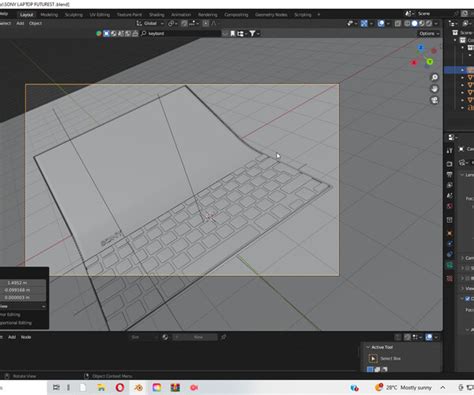Open the Global transform orientation dropdown
Image resolution: width=474 pixels, height=395 pixels.
[x=150, y=23]
